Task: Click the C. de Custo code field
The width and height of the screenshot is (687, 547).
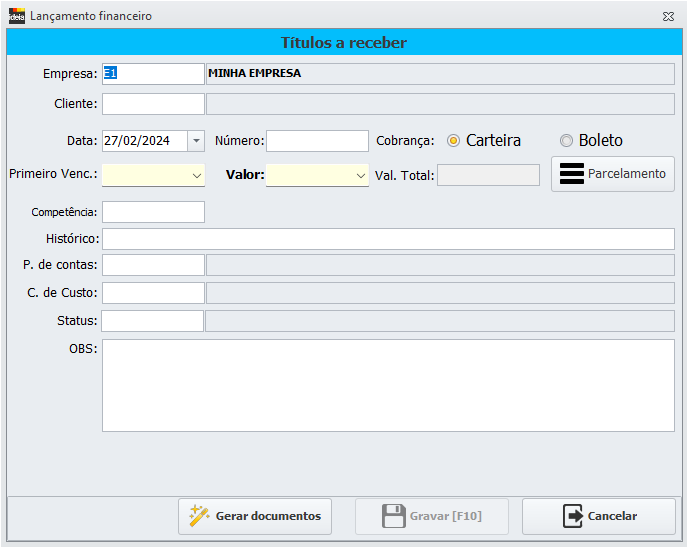Action: pos(153,293)
